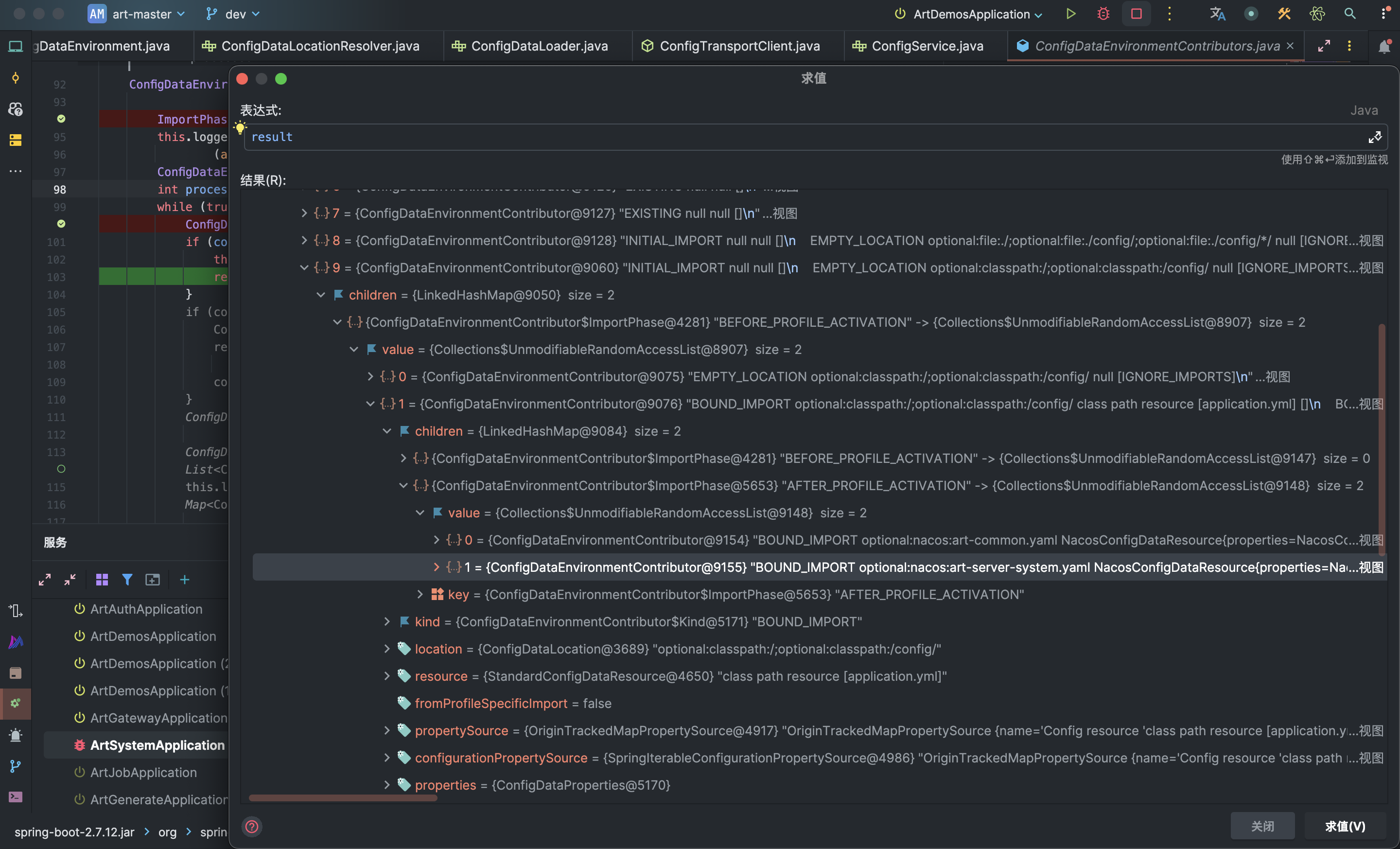Click the 关闭 button
The width and height of the screenshot is (1400, 849).
click(1262, 826)
